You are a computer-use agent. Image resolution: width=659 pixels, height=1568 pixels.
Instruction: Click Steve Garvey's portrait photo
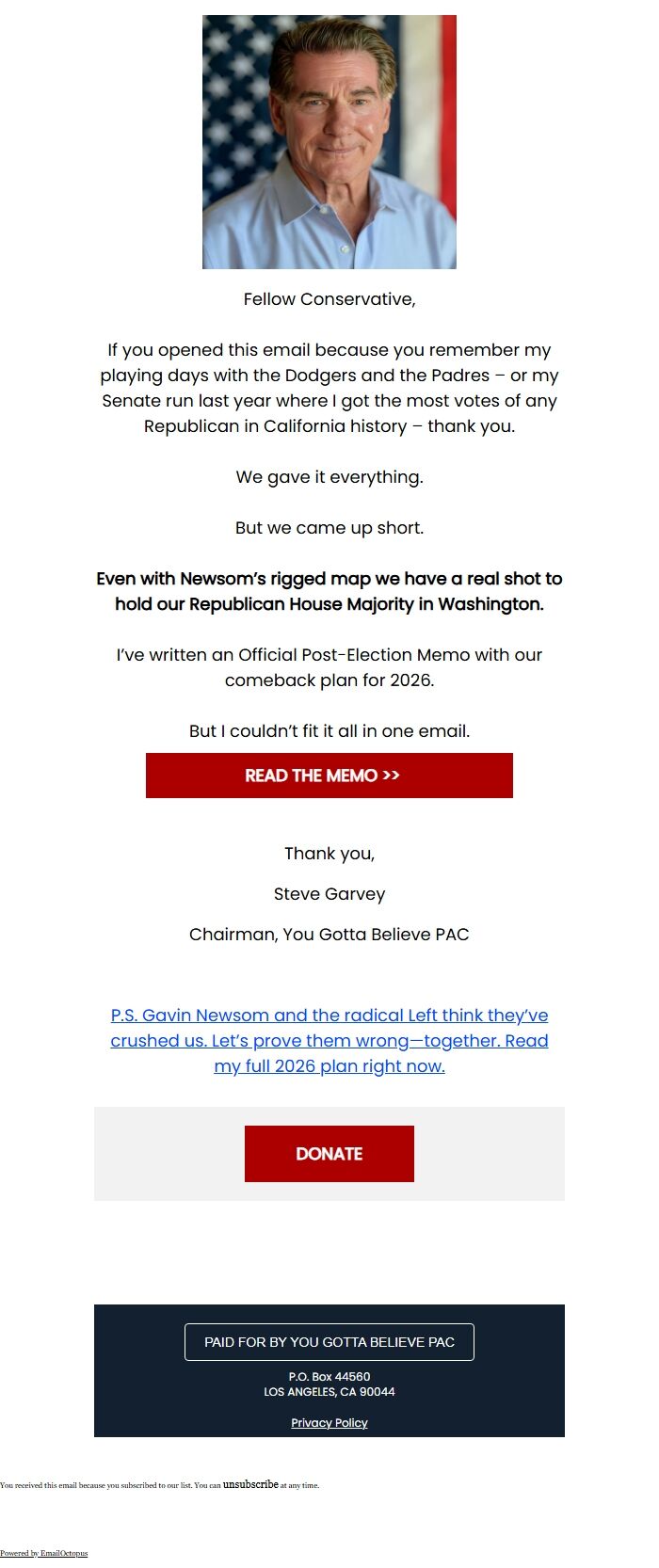(x=329, y=141)
